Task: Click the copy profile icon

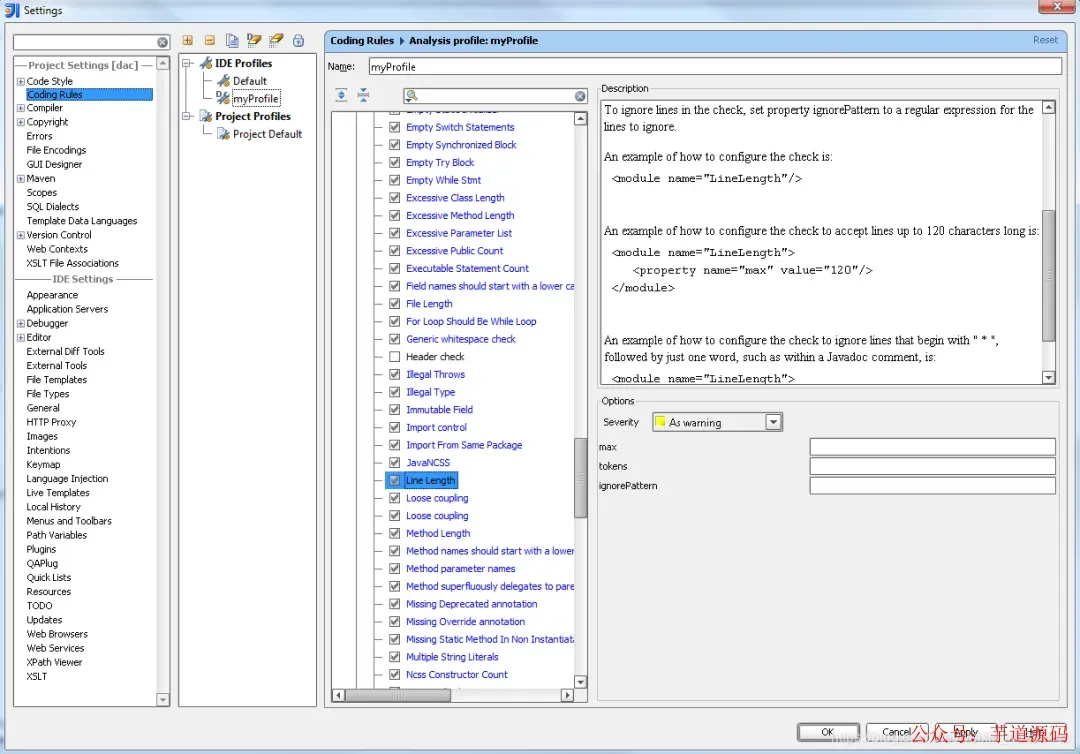Action: coord(232,41)
